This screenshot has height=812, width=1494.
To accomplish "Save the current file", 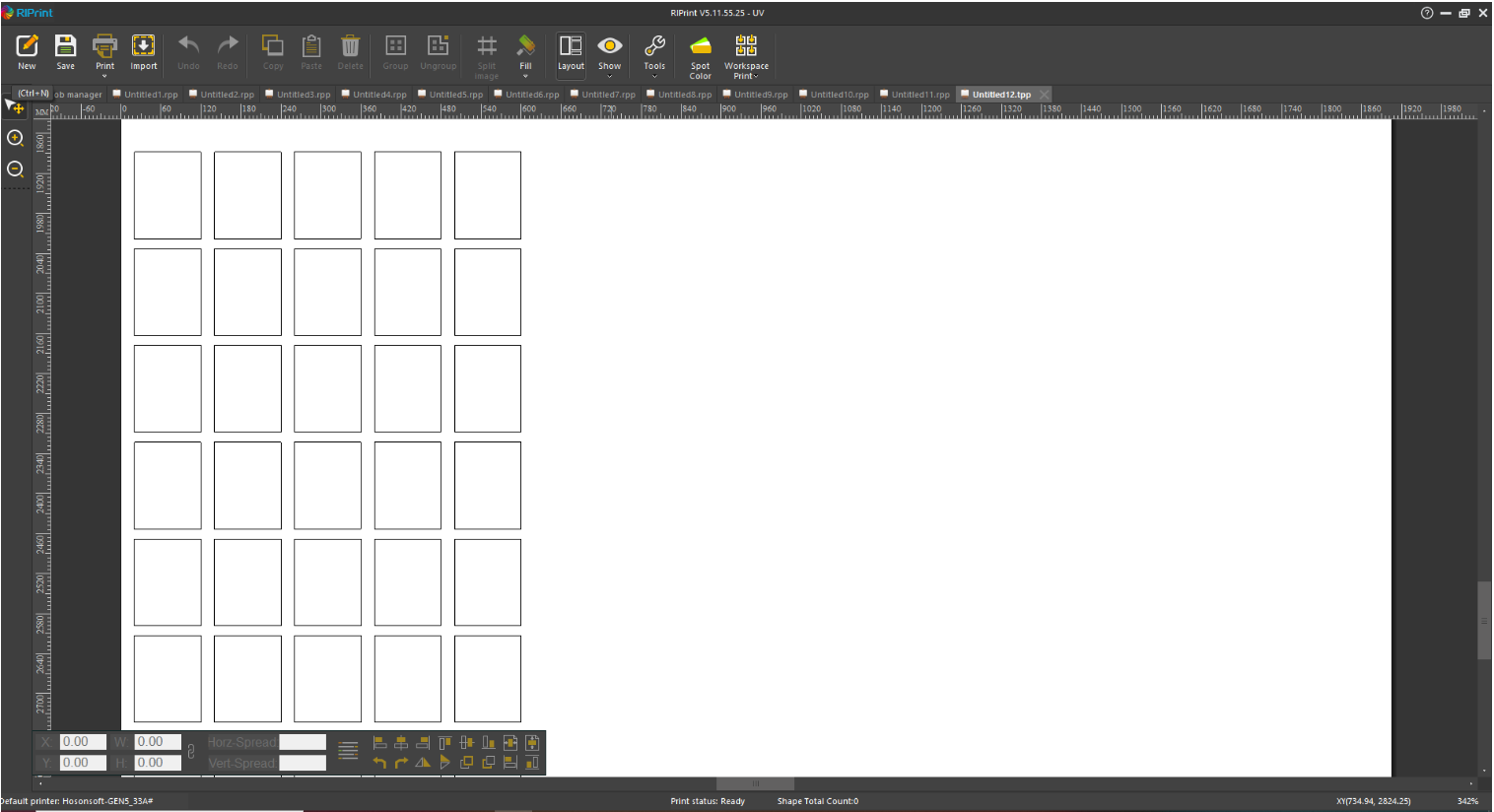I will [x=65, y=46].
